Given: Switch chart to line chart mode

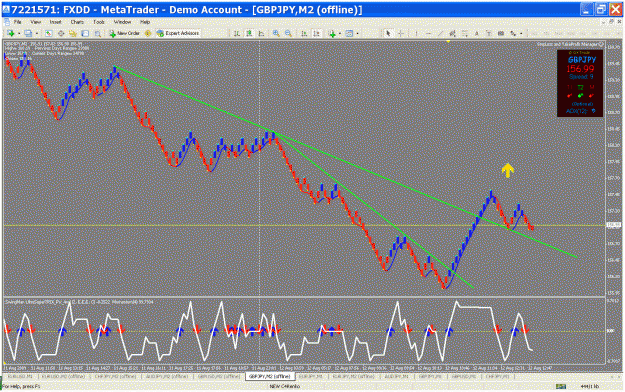Looking at the screenshot, I should tap(261, 33).
